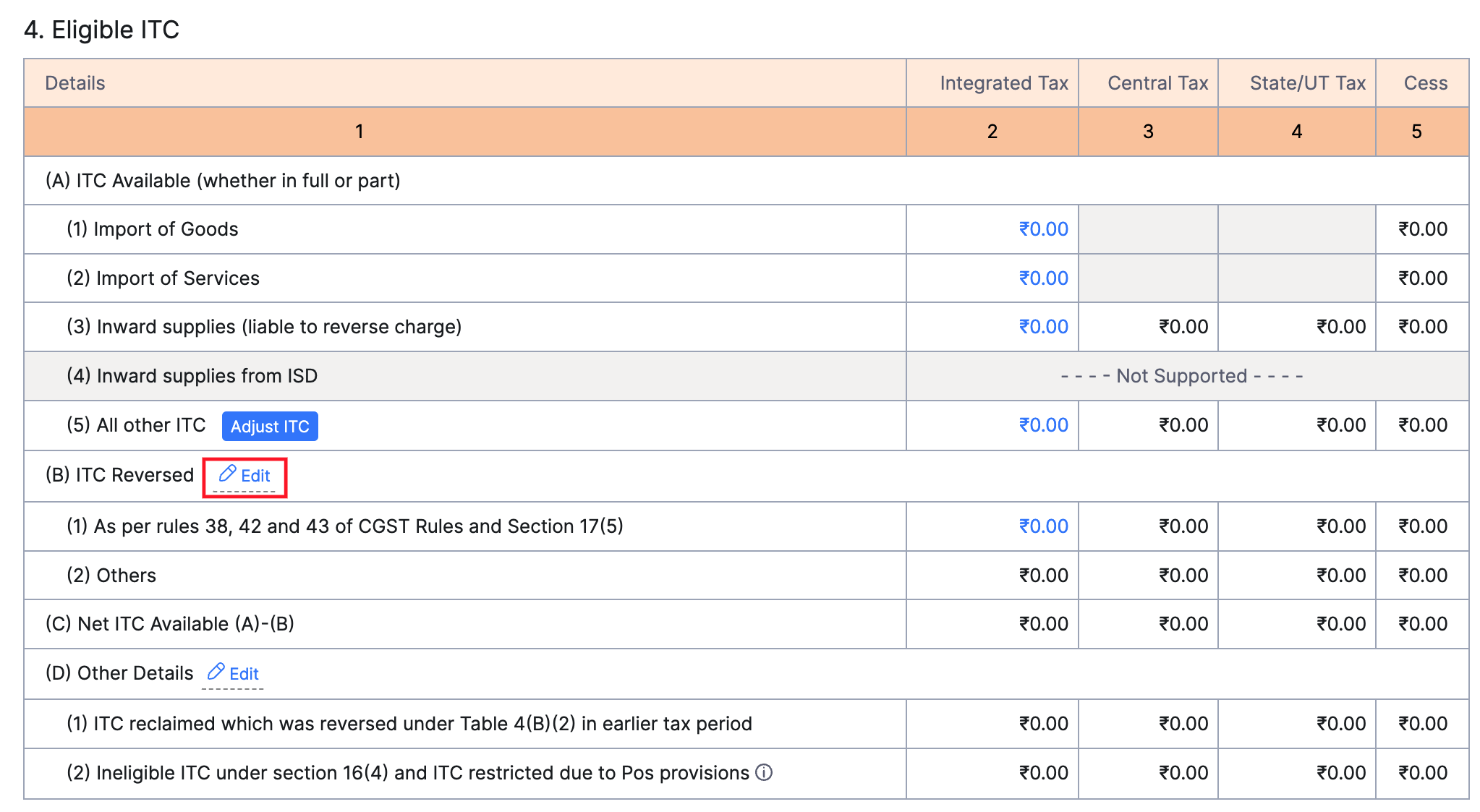Edit Integrated Tax value for Import of Services
This screenshot has height=812, width=1480.
pyautogui.click(x=1044, y=278)
